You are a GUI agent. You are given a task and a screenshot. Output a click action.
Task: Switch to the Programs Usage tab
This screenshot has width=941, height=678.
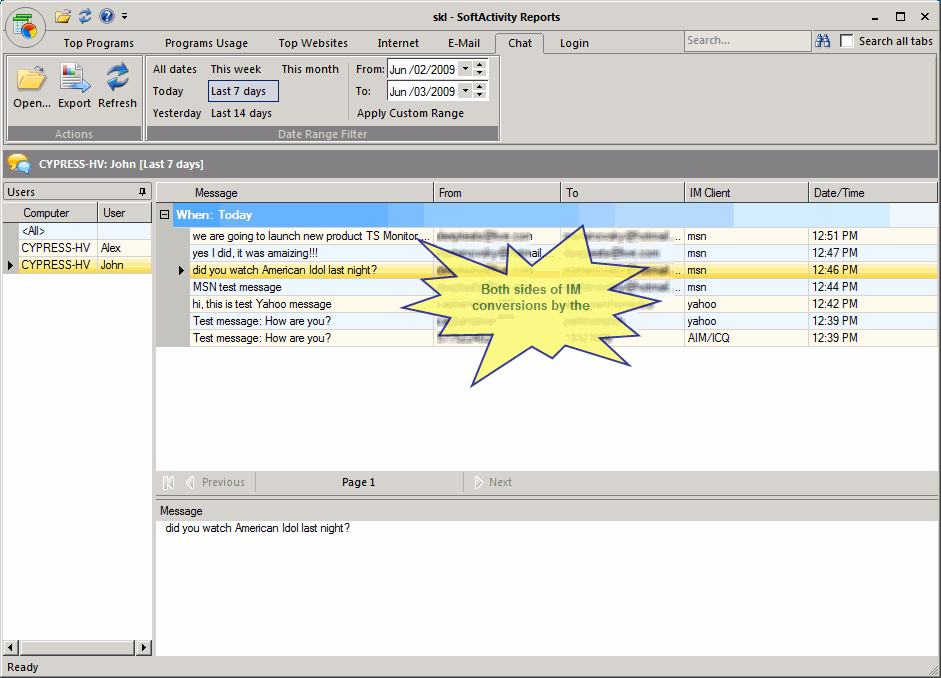pos(206,43)
